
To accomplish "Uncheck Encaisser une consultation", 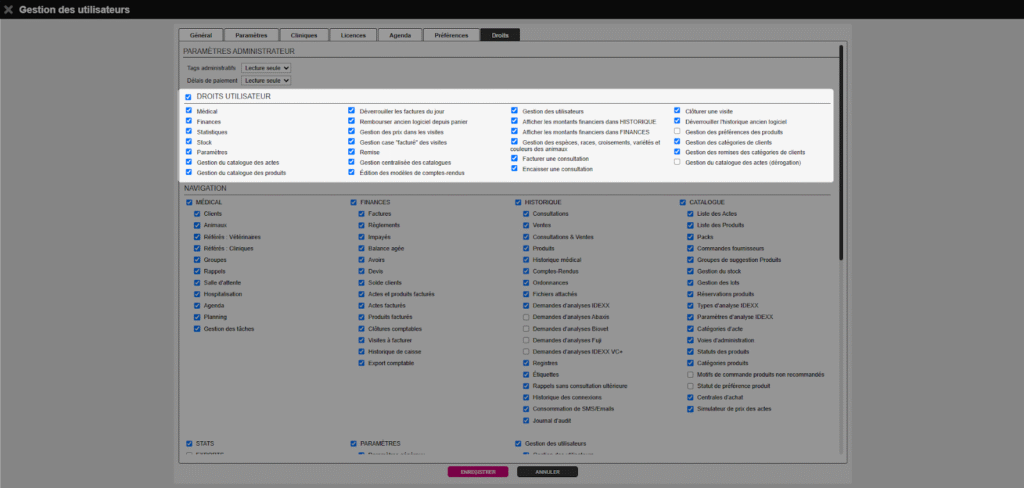I will click(514, 169).
